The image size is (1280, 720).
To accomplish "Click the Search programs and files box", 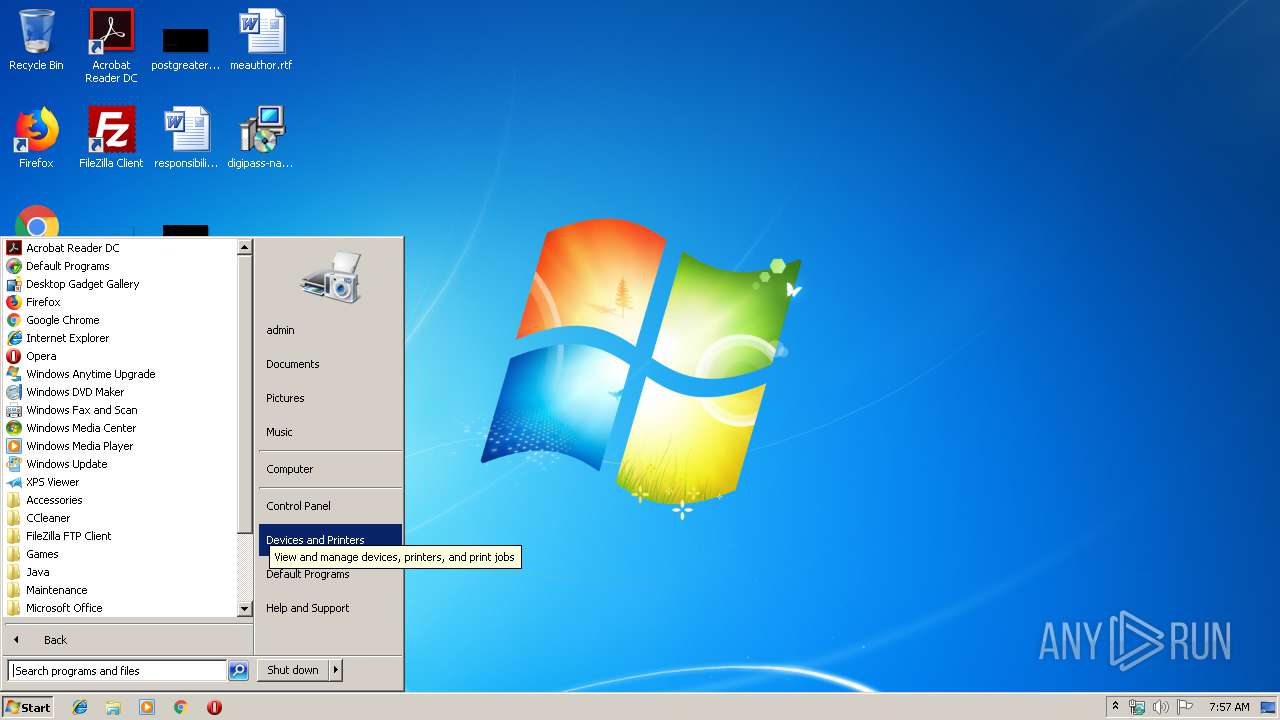I will tap(117, 671).
